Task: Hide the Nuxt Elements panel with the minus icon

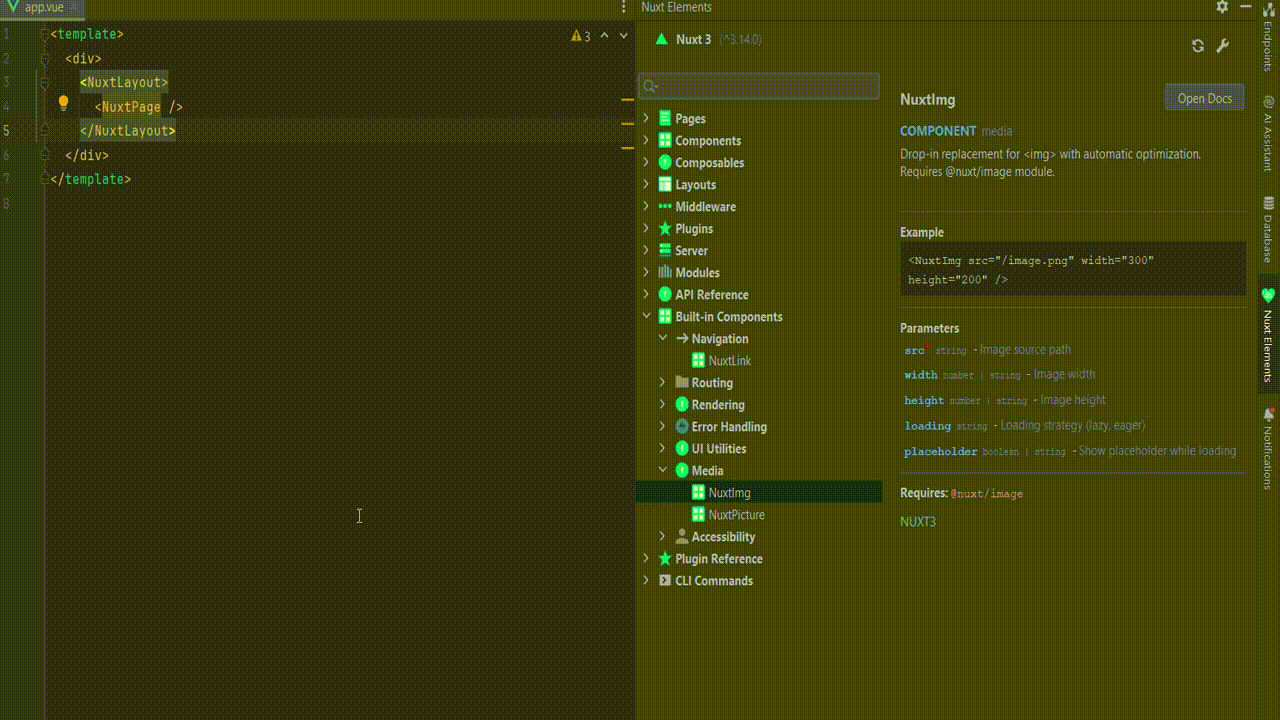Action: 1245,7
